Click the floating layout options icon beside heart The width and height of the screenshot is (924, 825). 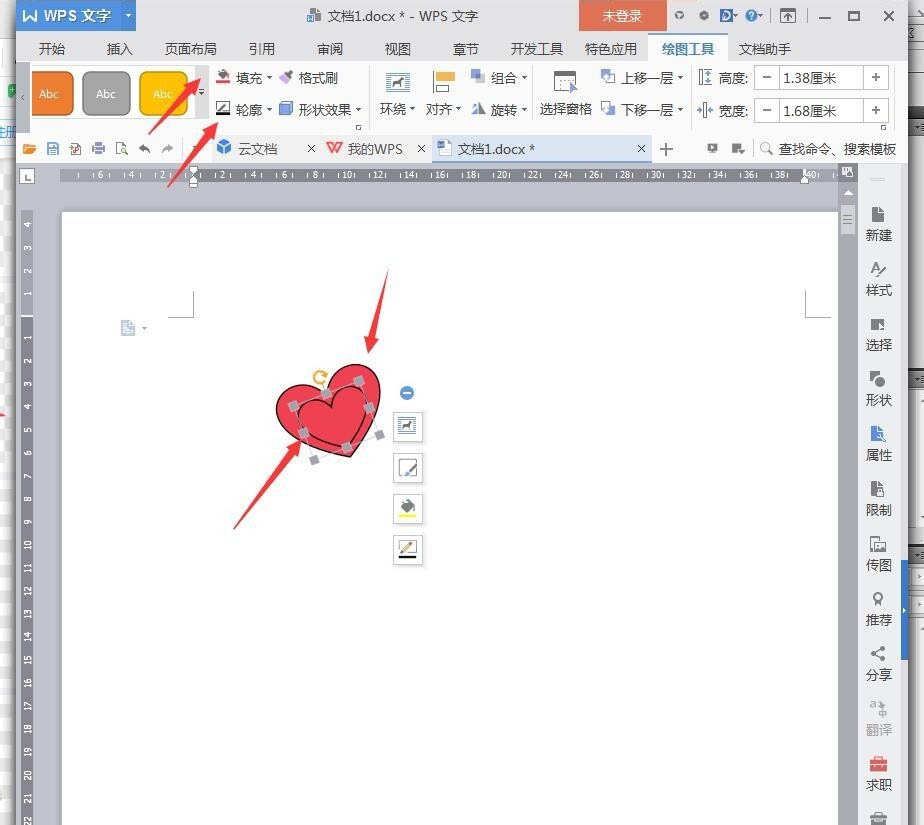[x=407, y=426]
